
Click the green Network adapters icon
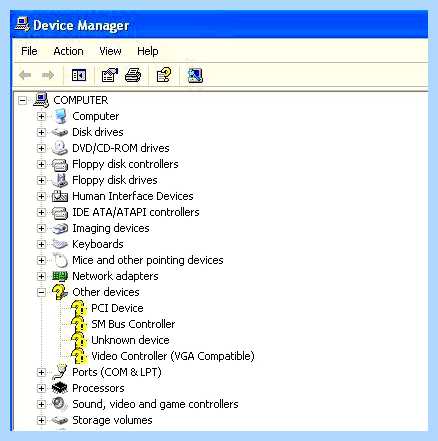[x=60, y=276]
